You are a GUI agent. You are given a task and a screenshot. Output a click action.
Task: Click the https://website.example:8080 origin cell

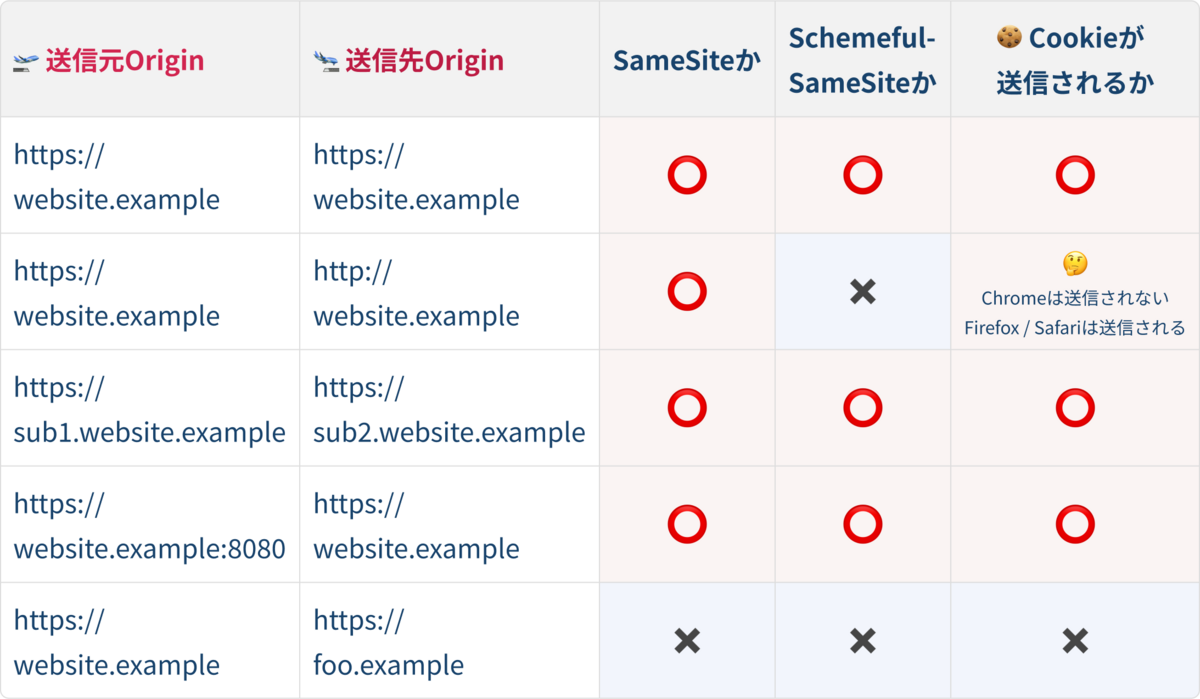coord(149,526)
